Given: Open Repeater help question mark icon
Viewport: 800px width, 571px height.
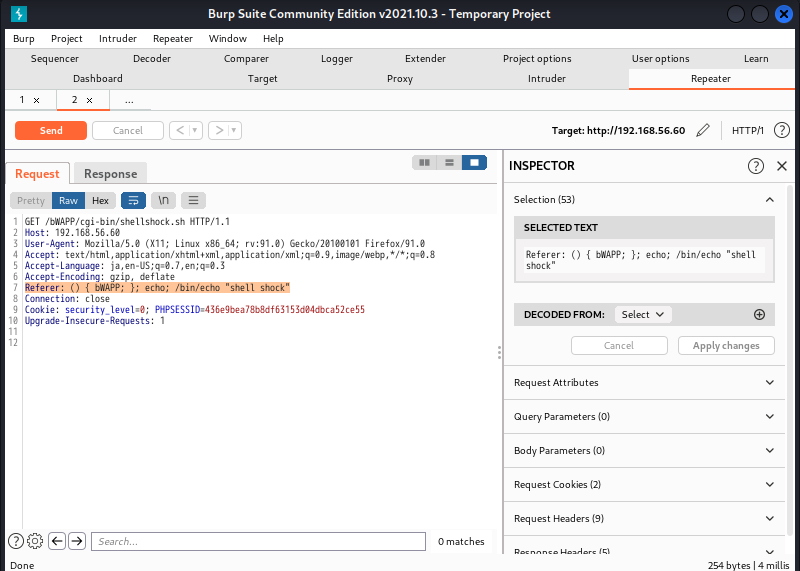Looking at the screenshot, I should point(782,130).
